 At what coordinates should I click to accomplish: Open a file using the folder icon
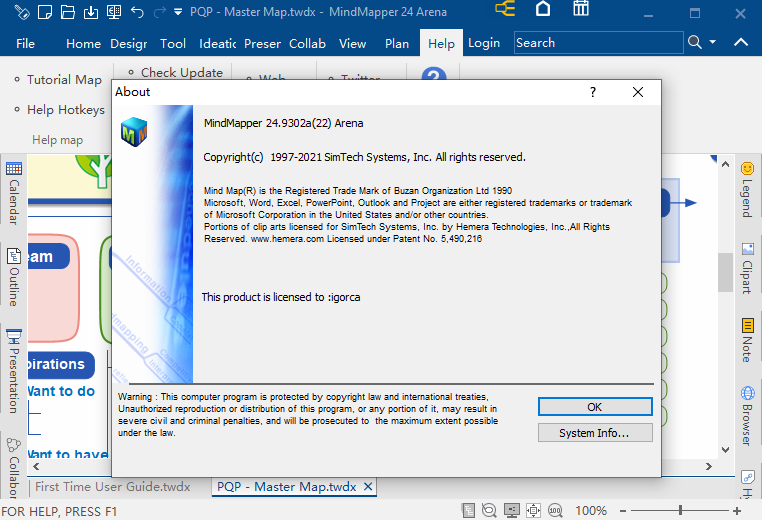point(68,12)
